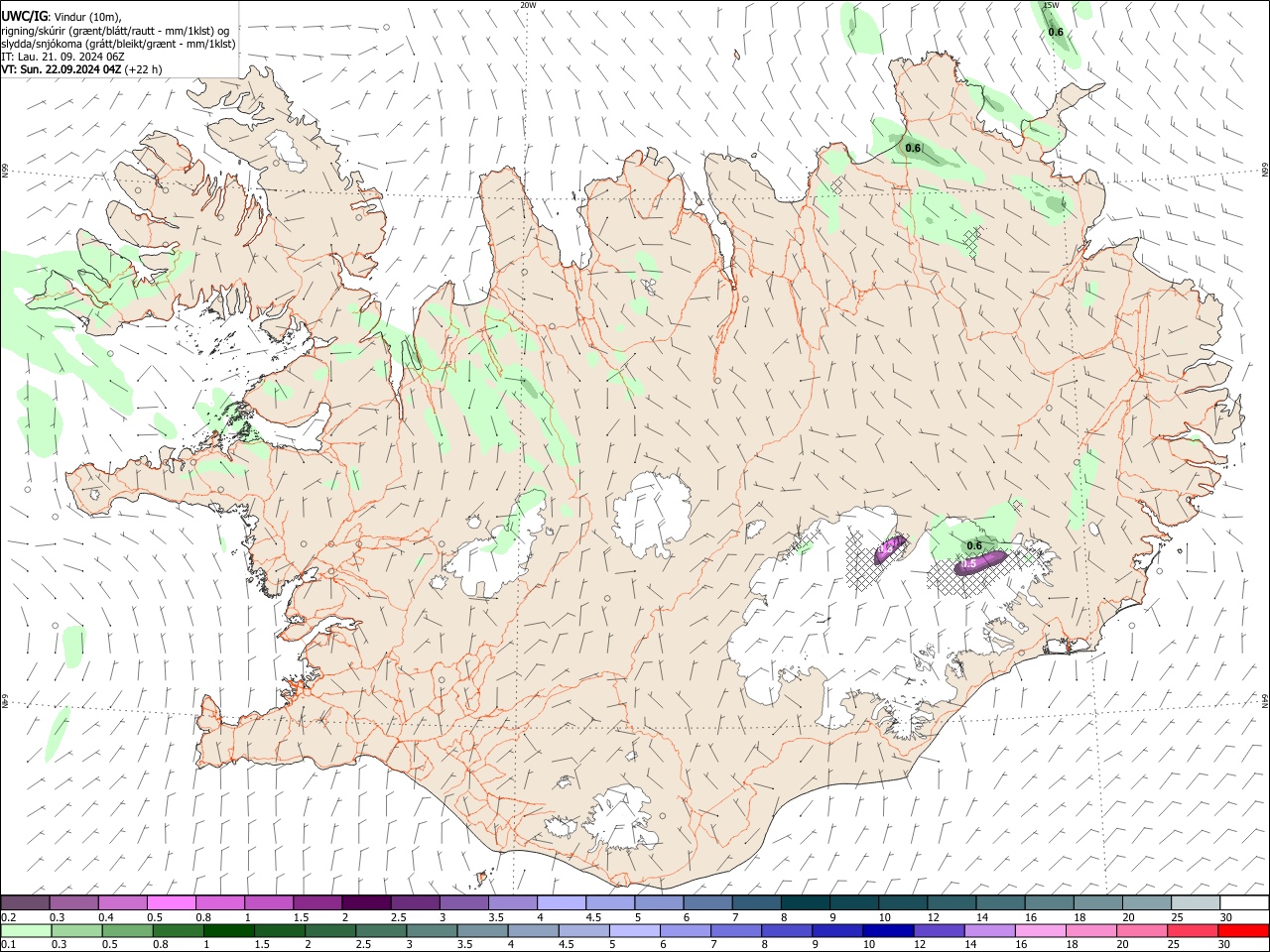Click the valid time 'VT: Sun. 22.09.2024 04Z'

click(62, 69)
